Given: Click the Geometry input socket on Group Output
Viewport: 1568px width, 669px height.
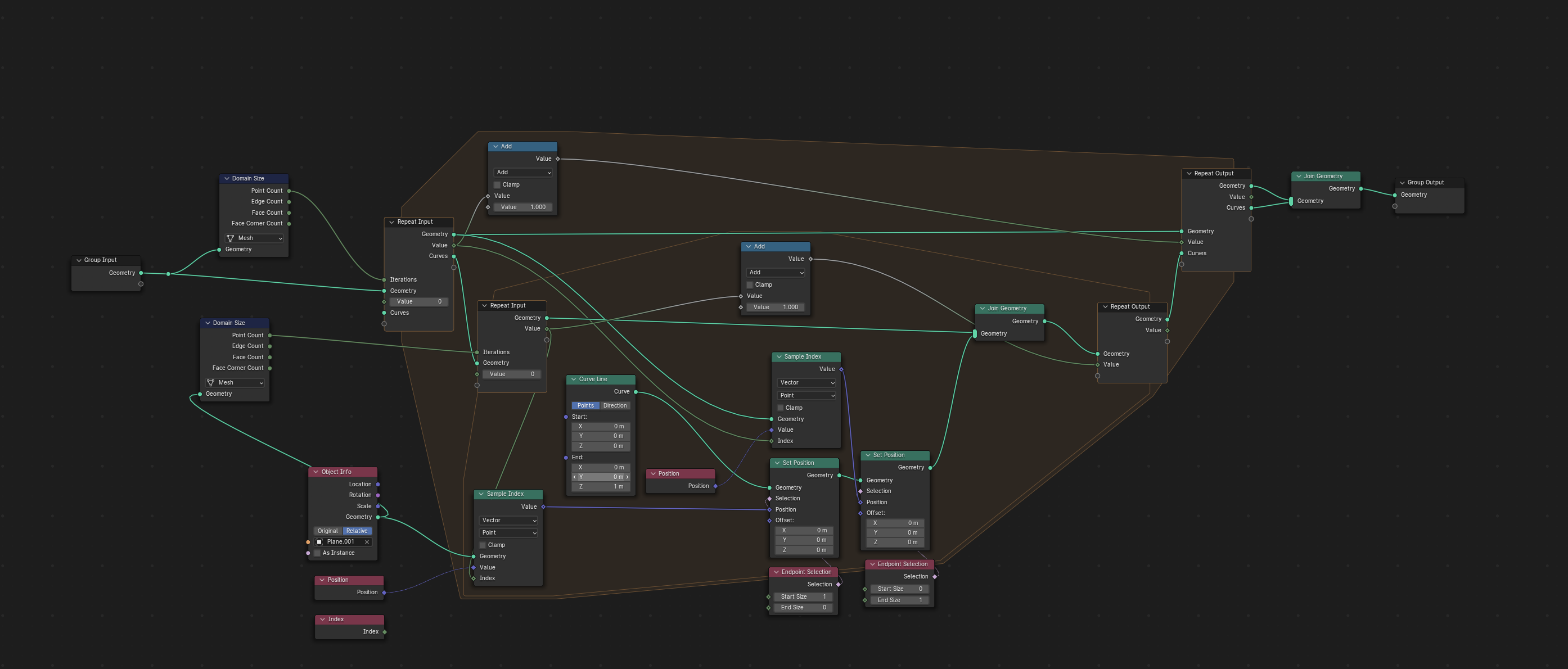Looking at the screenshot, I should tap(1395, 195).
